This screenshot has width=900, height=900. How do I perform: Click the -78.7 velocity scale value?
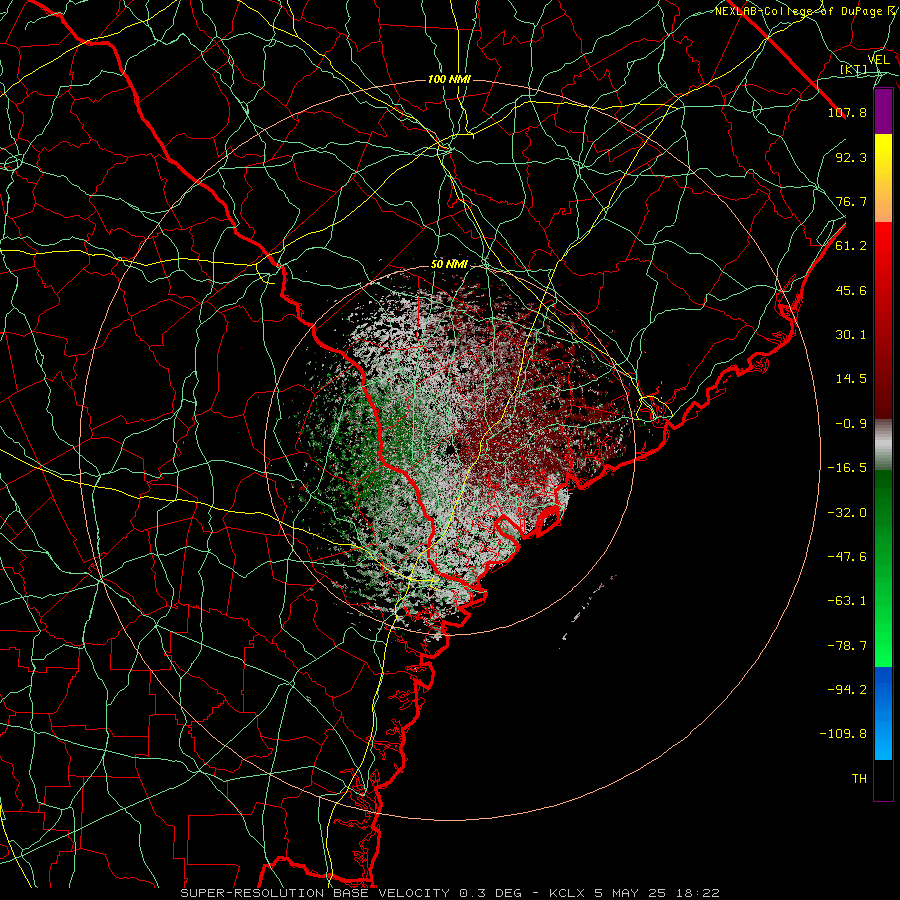[x=847, y=646]
